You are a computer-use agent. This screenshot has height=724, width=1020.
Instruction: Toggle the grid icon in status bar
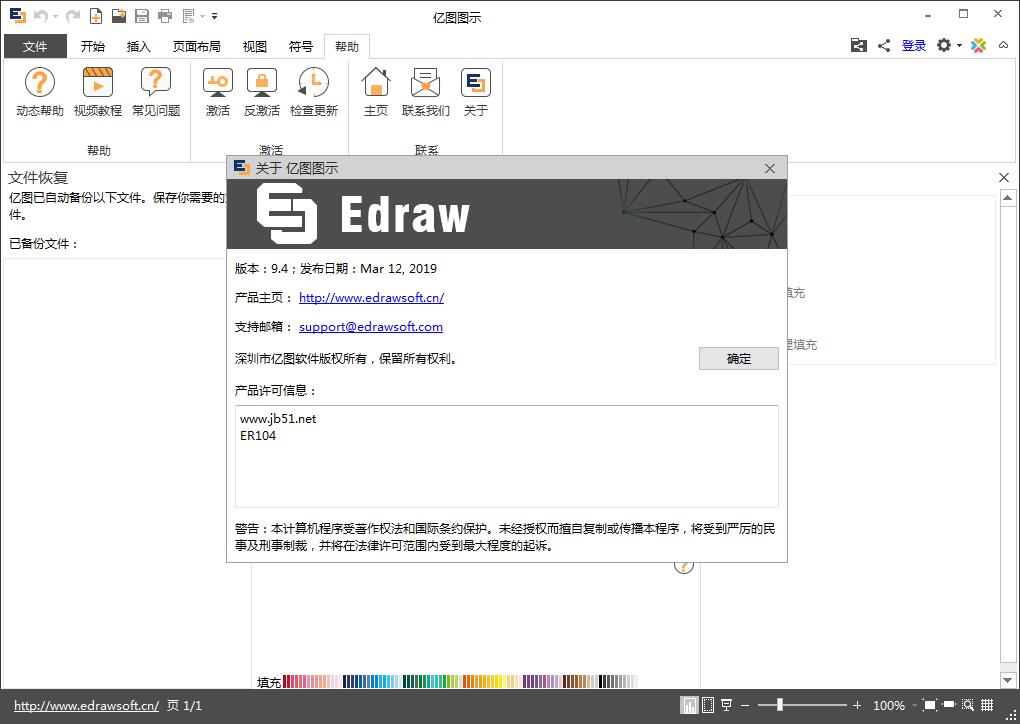click(x=987, y=705)
